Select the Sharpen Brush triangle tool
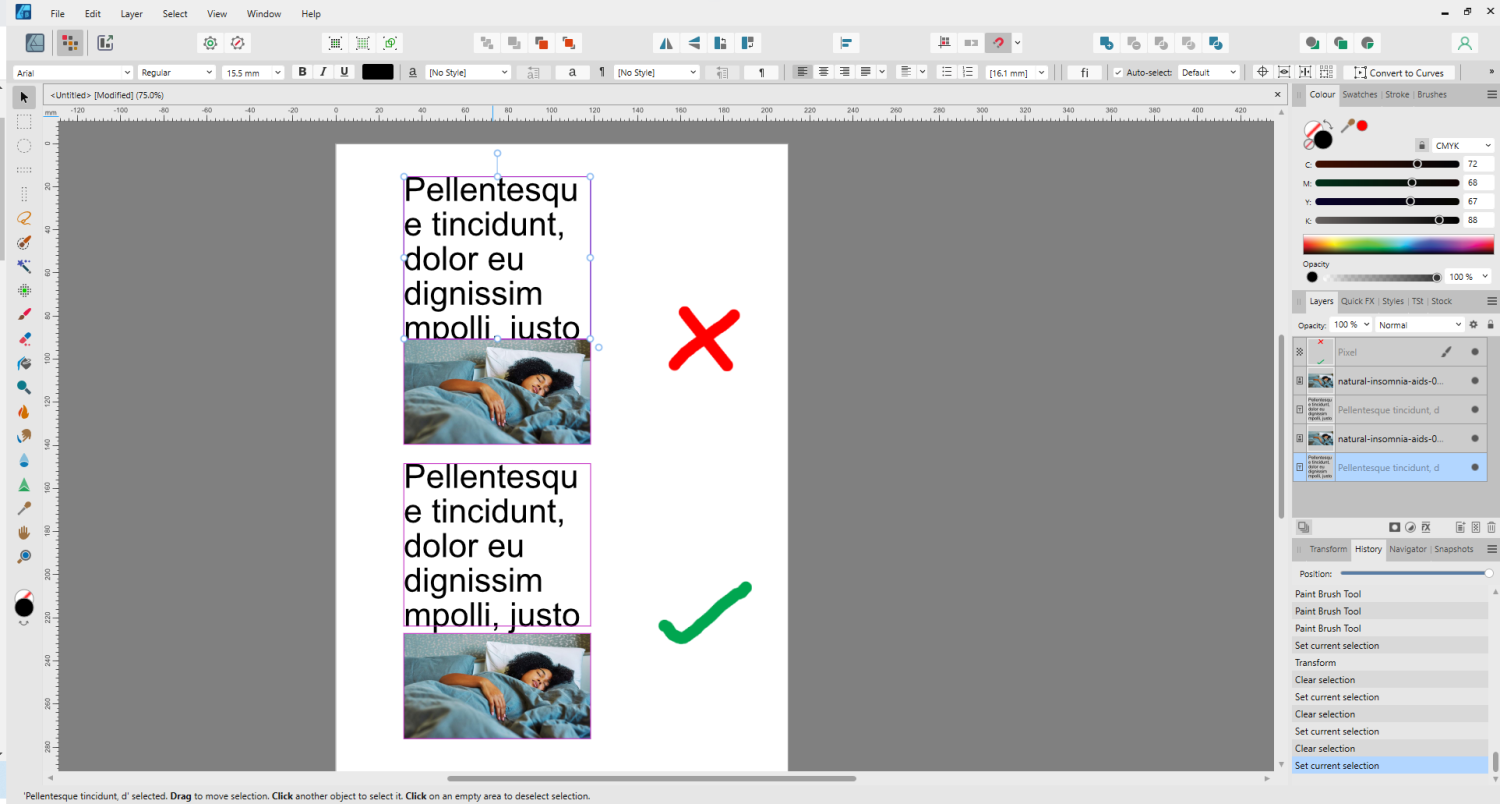The height and width of the screenshot is (804, 1500). pyautogui.click(x=24, y=484)
